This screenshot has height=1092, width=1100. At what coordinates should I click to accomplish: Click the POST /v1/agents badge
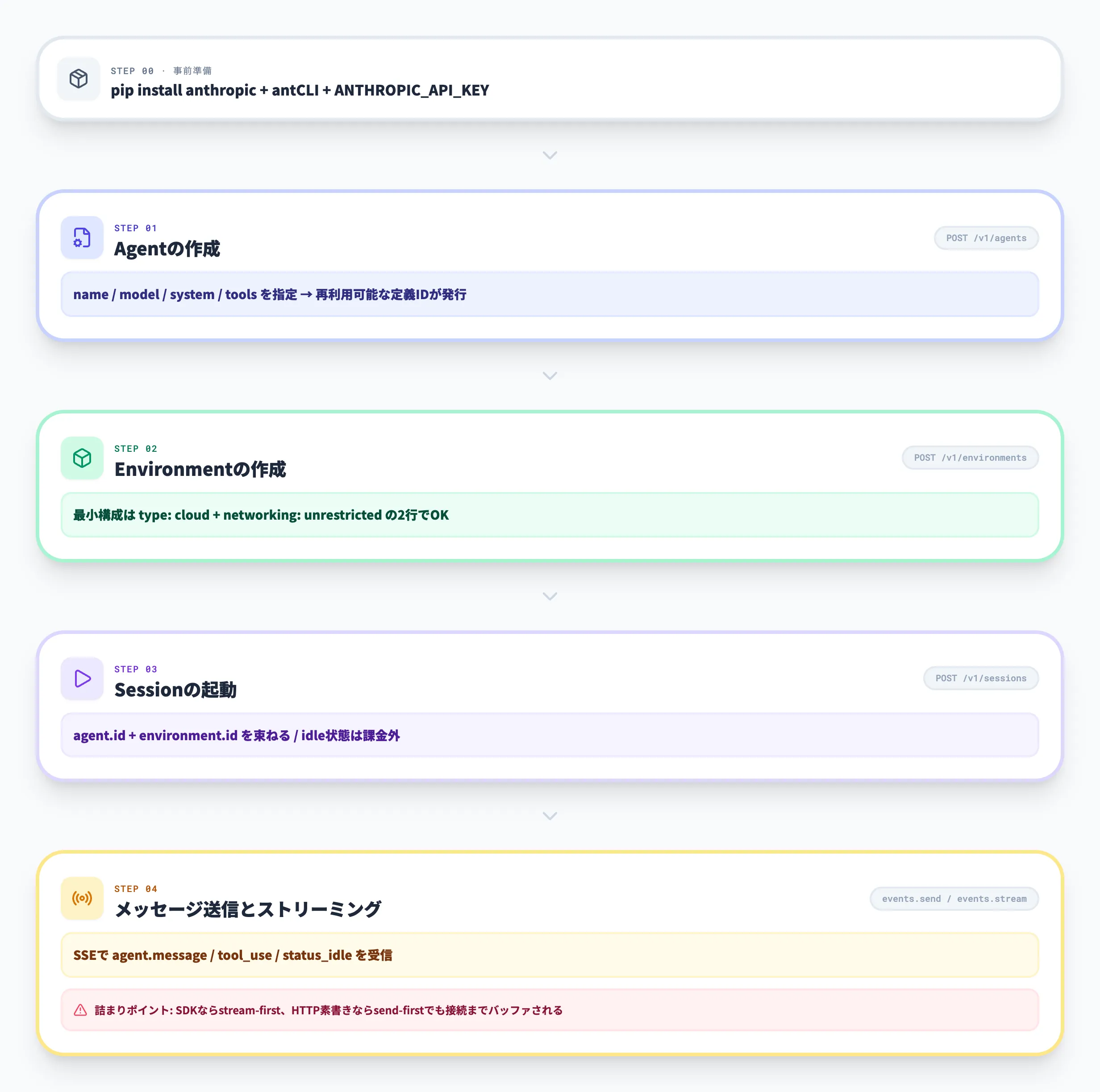[986, 238]
